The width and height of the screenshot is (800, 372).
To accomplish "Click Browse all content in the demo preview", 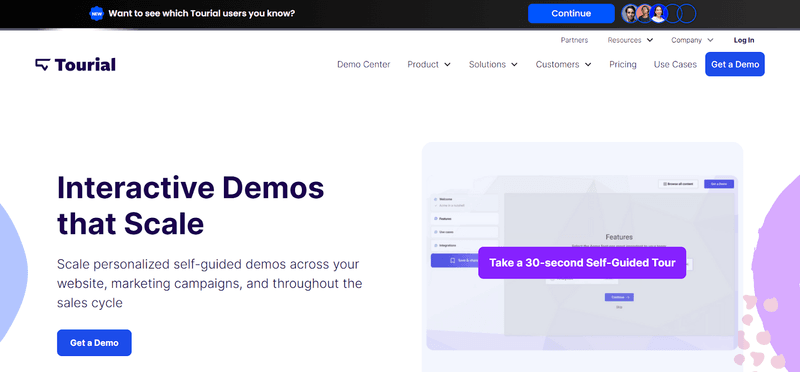I will 678,184.
